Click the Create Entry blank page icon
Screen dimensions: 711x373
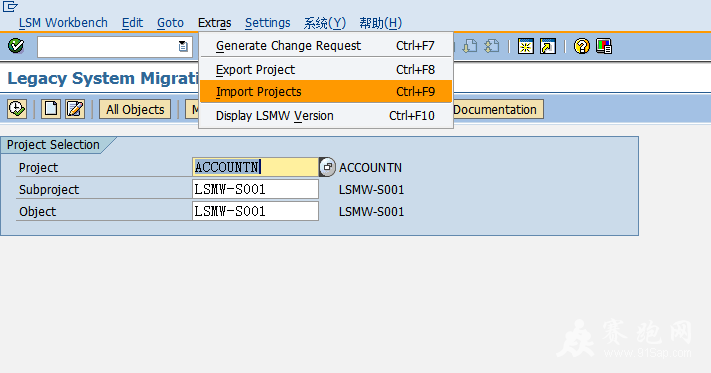tap(51, 109)
